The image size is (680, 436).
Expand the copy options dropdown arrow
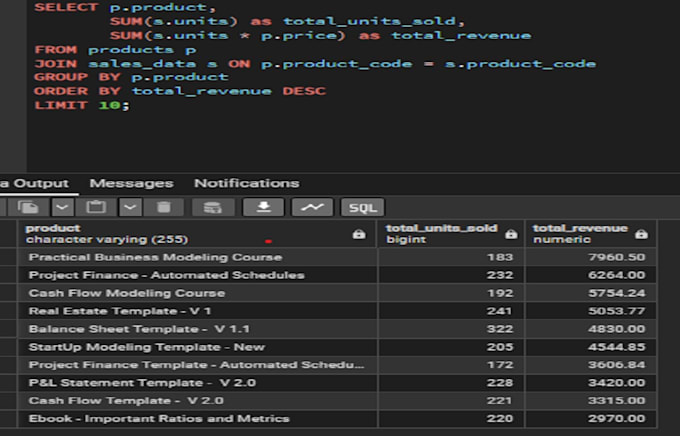(62, 207)
